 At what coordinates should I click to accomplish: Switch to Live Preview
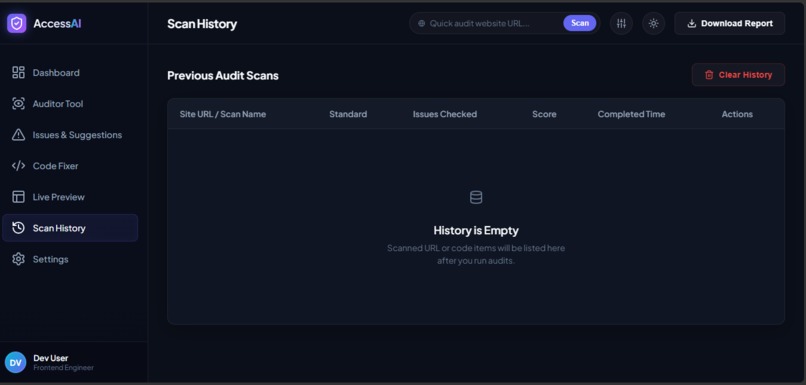click(x=70, y=197)
